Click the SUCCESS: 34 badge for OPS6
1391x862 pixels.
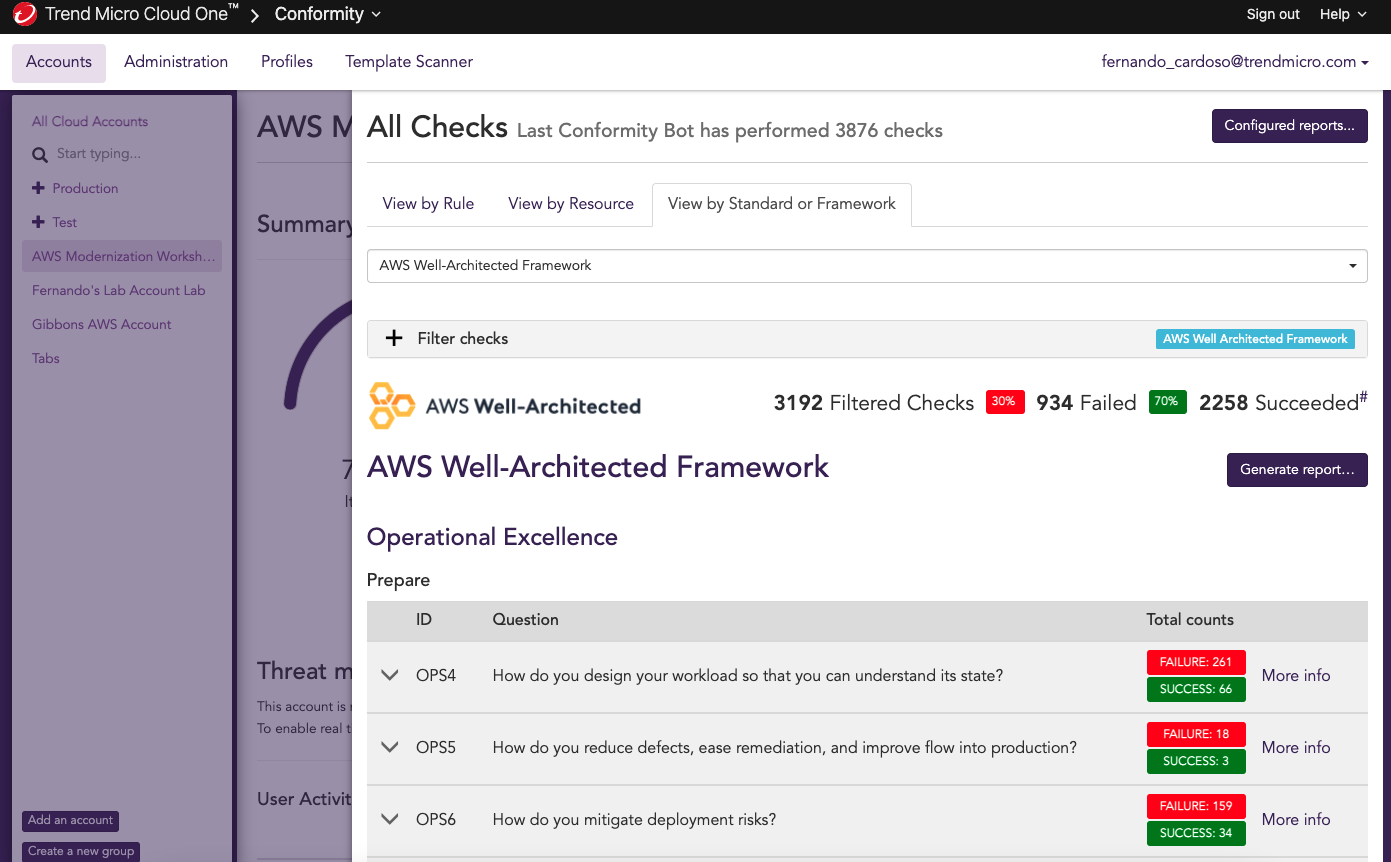click(x=1195, y=833)
